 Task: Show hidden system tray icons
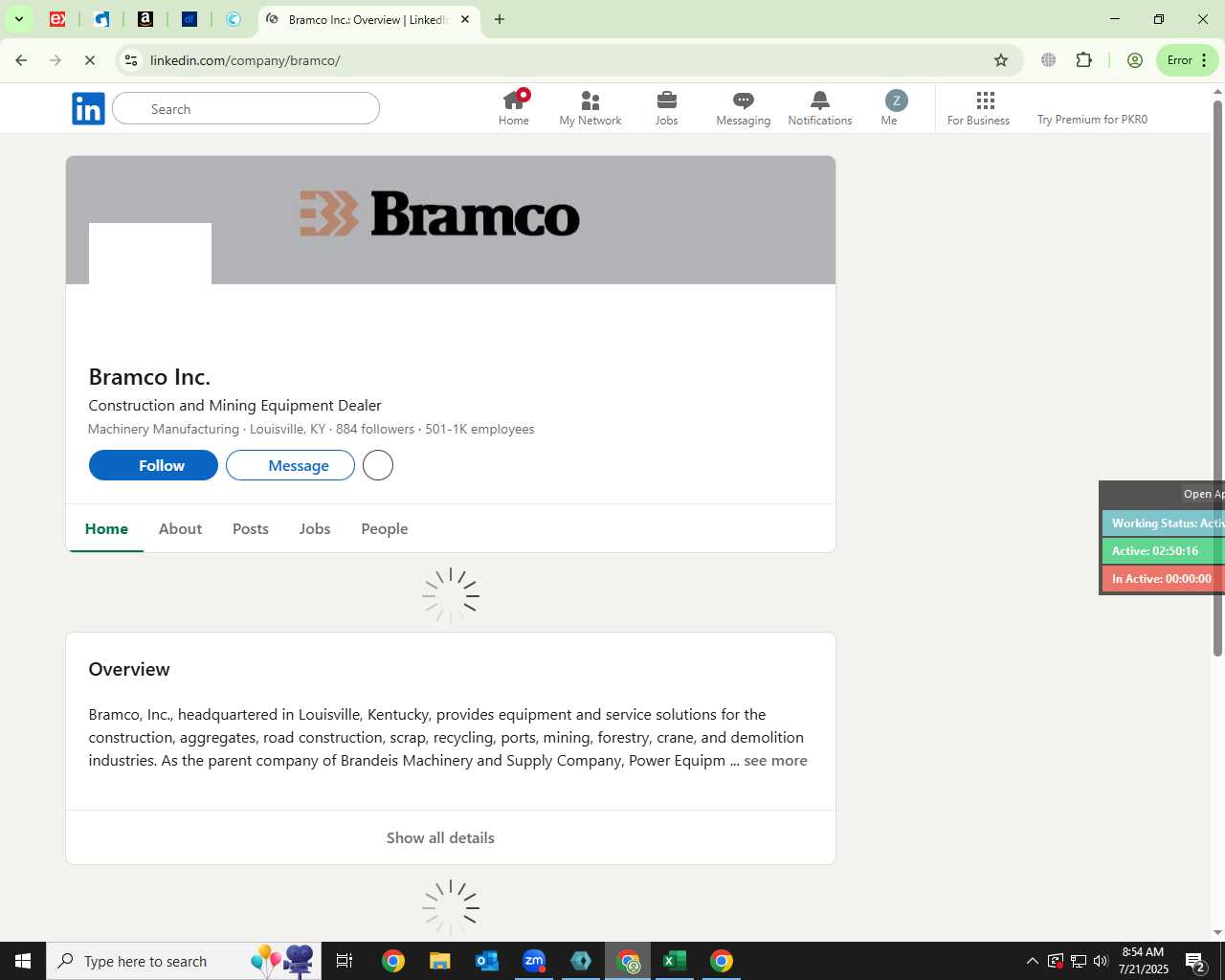pyautogui.click(x=1032, y=961)
